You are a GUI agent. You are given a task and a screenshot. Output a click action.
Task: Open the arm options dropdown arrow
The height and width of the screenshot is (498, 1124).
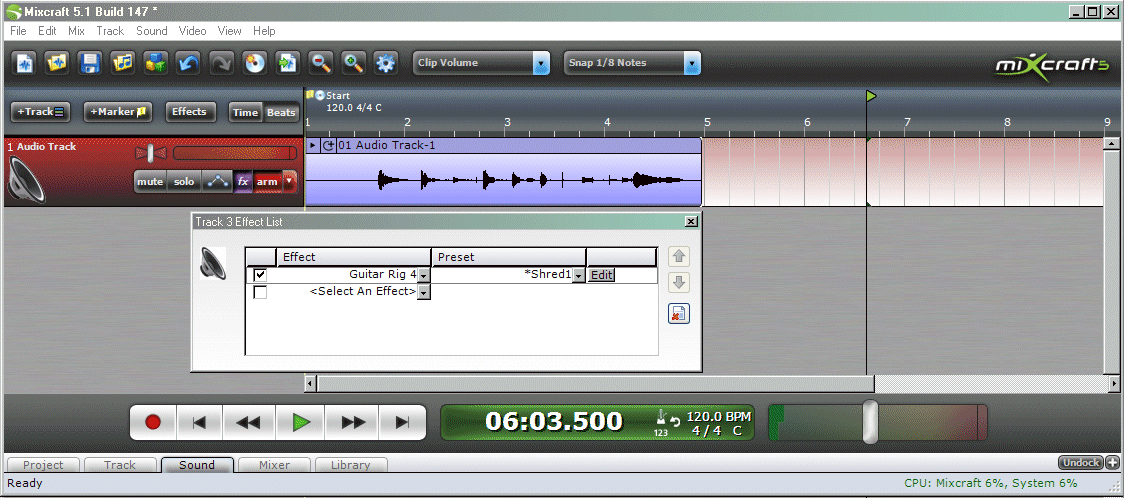pos(289,182)
